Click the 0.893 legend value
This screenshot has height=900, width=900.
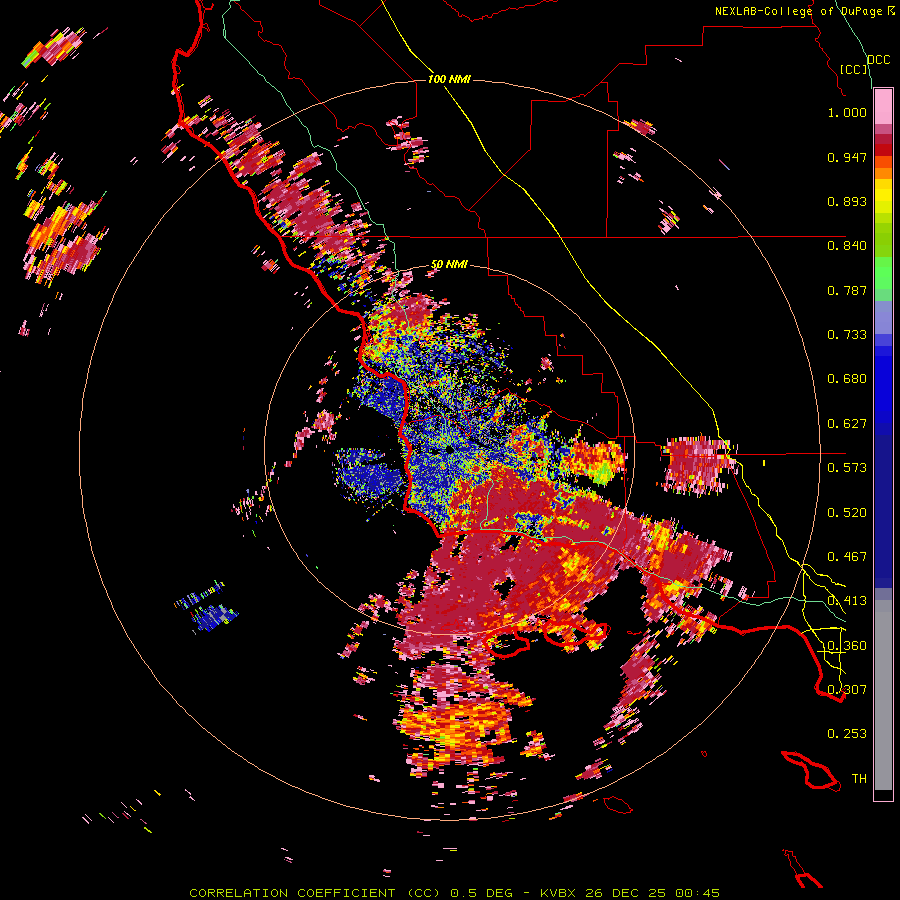847,201
